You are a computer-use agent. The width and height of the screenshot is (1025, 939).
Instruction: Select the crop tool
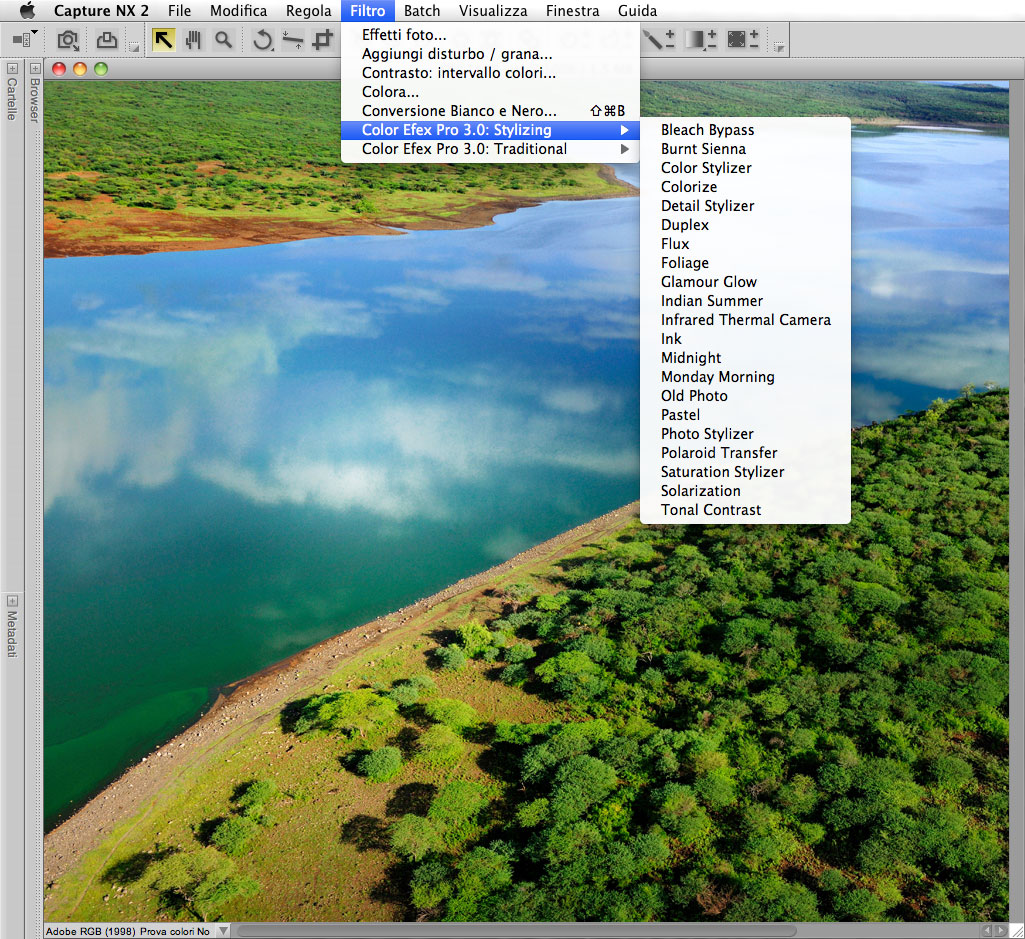pyautogui.click(x=322, y=41)
